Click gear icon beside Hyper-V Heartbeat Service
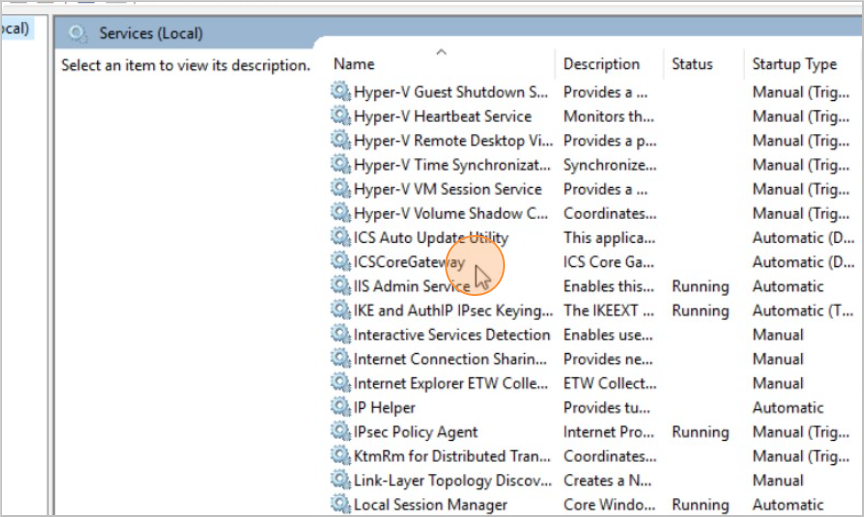Image resolution: width=864 pixels, height=517 pixels. pos(341,116)
